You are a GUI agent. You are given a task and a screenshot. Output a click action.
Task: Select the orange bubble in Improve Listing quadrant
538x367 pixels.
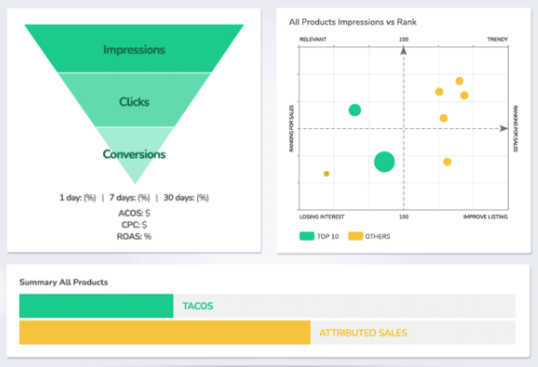(x=447, y=162)
